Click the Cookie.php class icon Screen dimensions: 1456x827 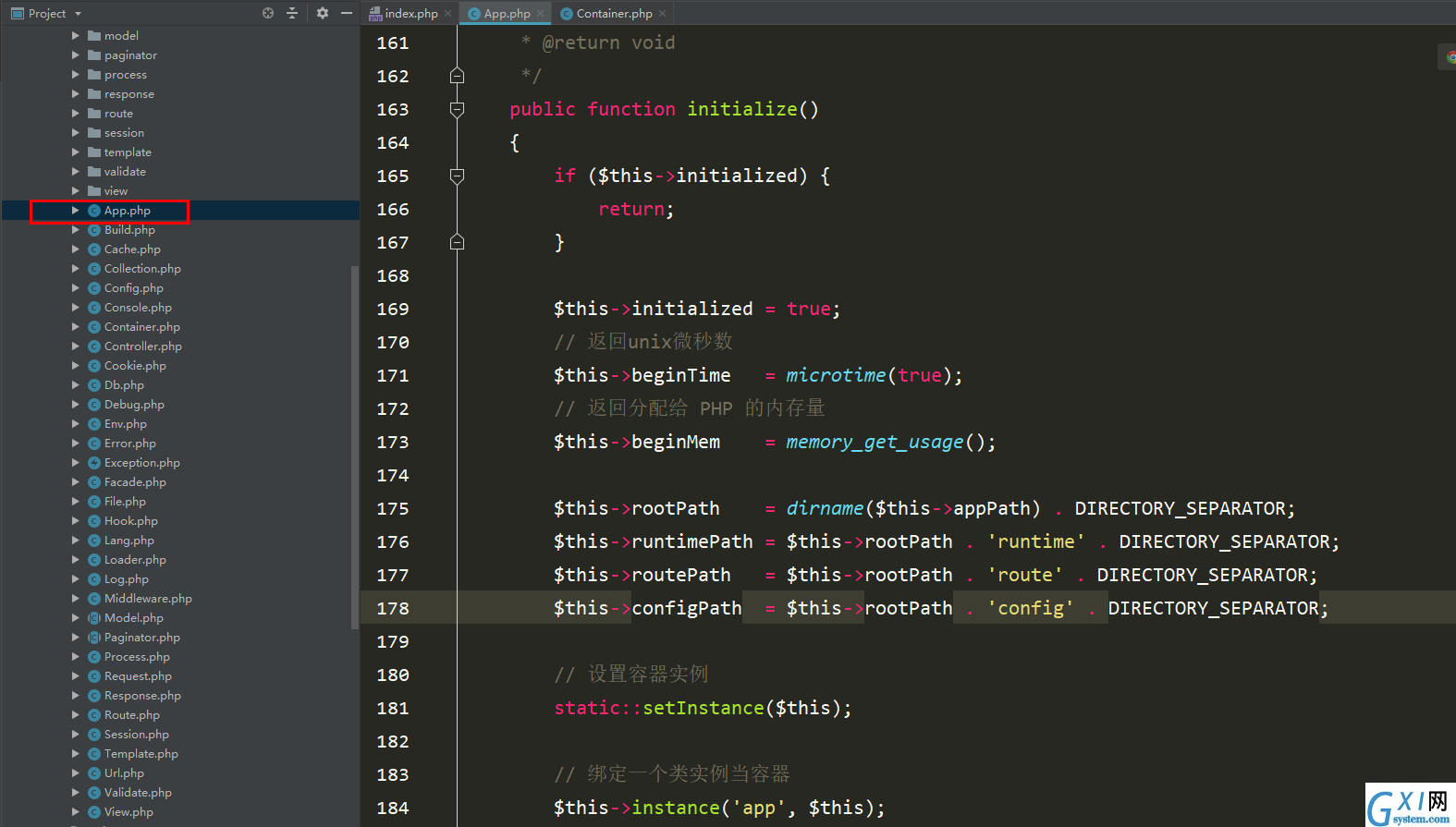point(94,366)
